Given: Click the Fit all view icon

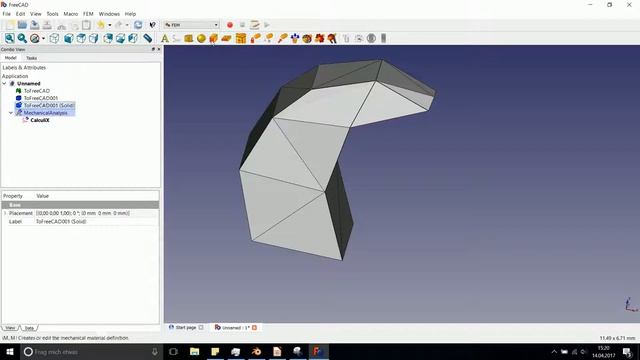Looking at the screenshot, I should (x=9, y=38).
